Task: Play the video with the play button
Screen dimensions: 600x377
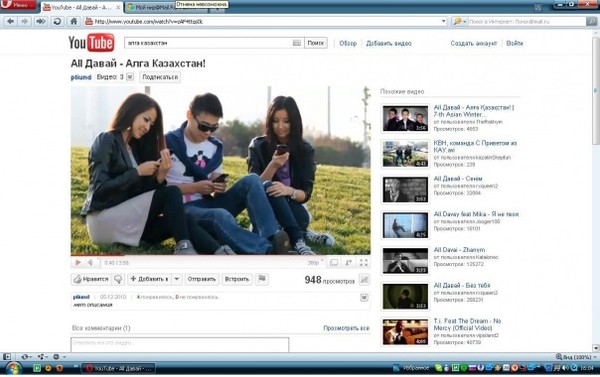Action: pos(78,263)
